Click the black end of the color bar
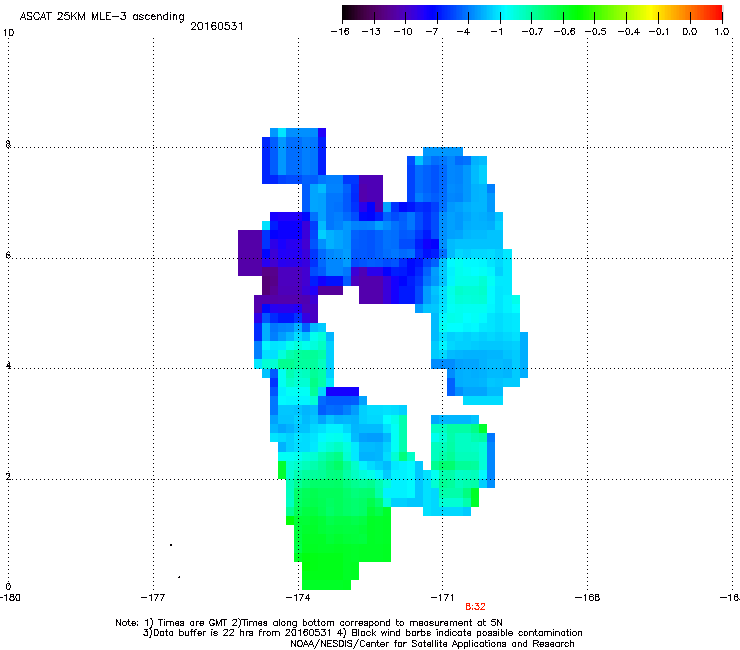740x650 pixels. pos(349,12)
